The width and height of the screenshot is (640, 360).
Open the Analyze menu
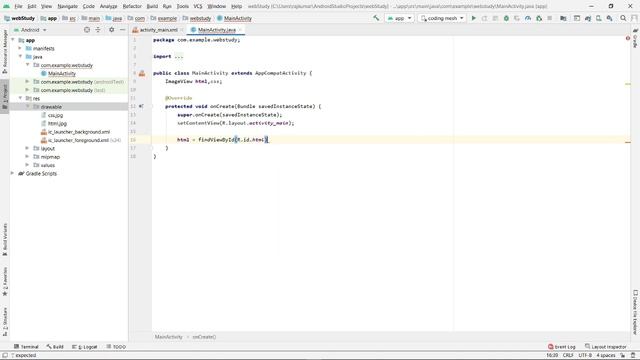point(108,7)
